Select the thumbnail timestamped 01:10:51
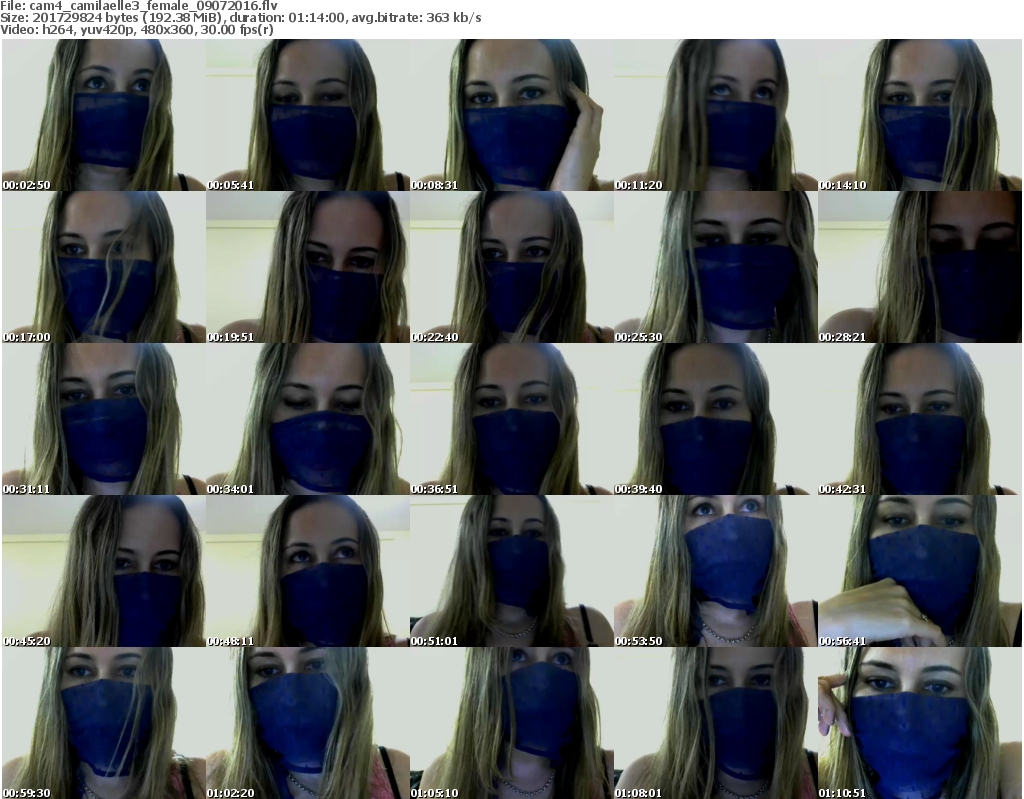1024x799 pixels. pyautogui.click(x=920, y=723)
